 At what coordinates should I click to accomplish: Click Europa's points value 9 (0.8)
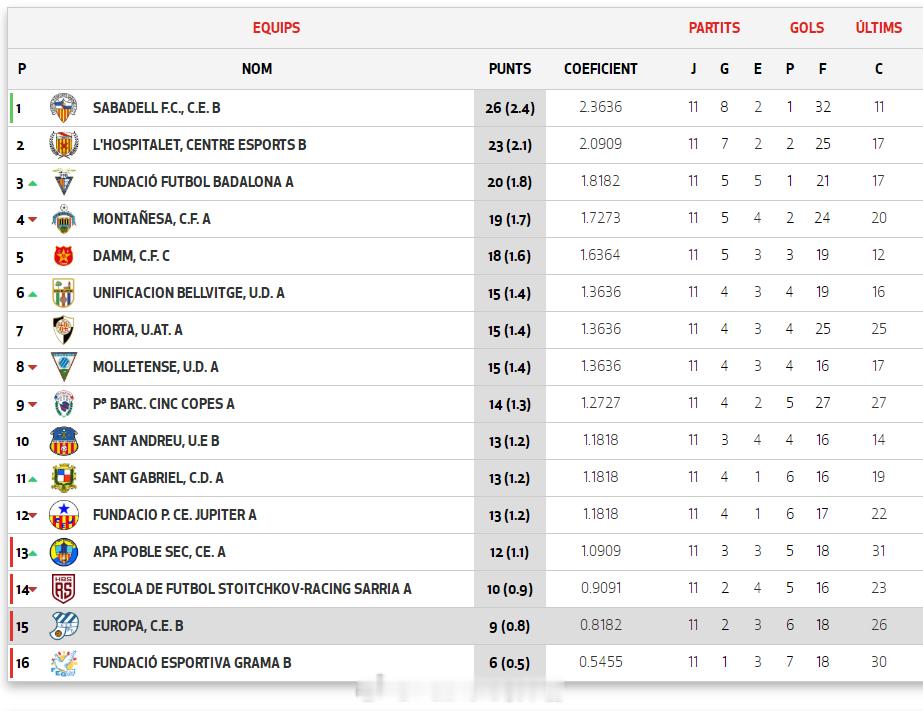coord(510,627)
